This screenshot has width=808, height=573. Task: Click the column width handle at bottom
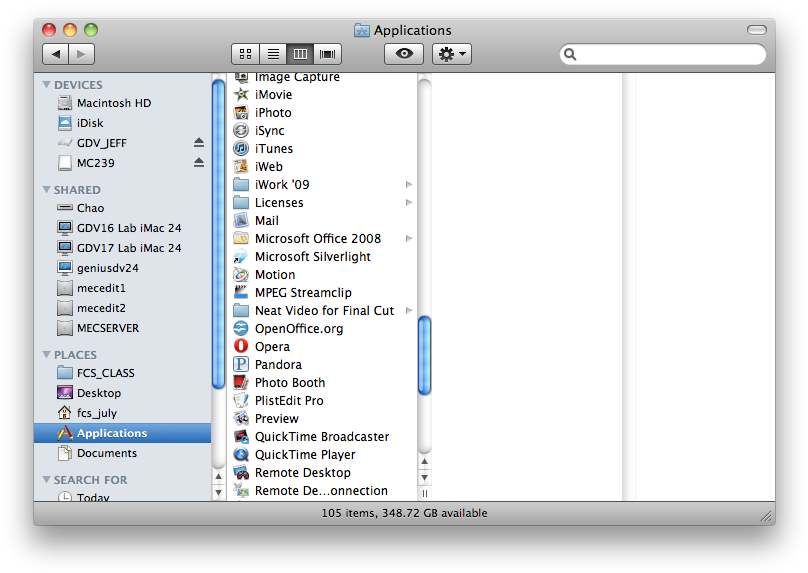coord(424,493)
